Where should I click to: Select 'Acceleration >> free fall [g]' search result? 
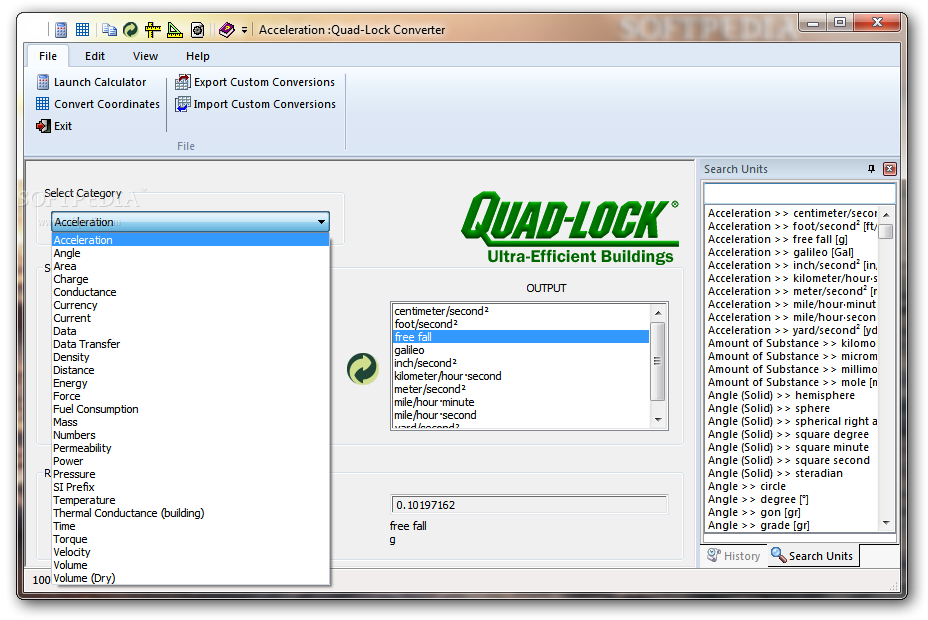(x=792, y=240)
